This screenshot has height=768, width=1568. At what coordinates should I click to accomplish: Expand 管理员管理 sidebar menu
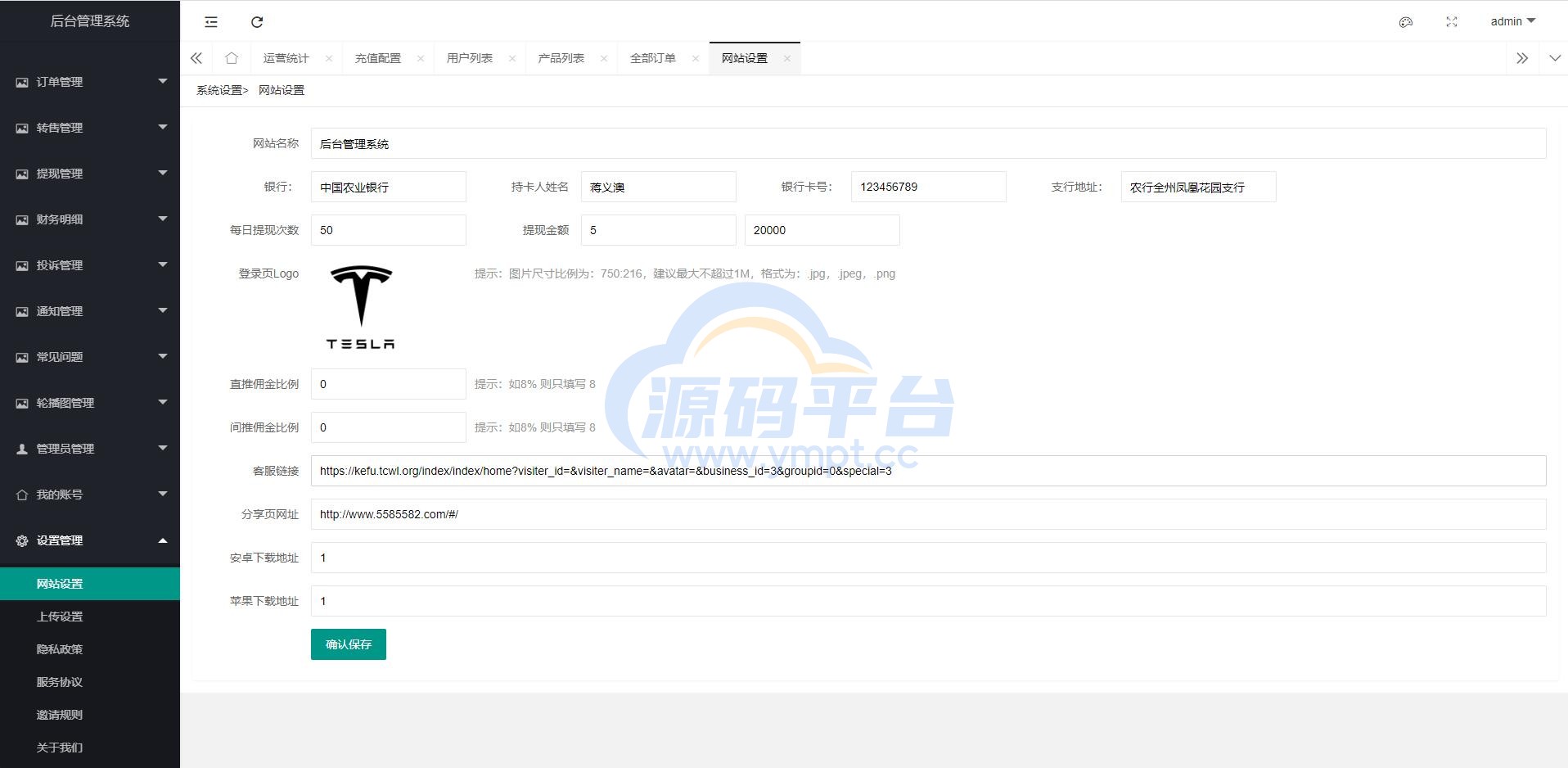pos(90,449)
